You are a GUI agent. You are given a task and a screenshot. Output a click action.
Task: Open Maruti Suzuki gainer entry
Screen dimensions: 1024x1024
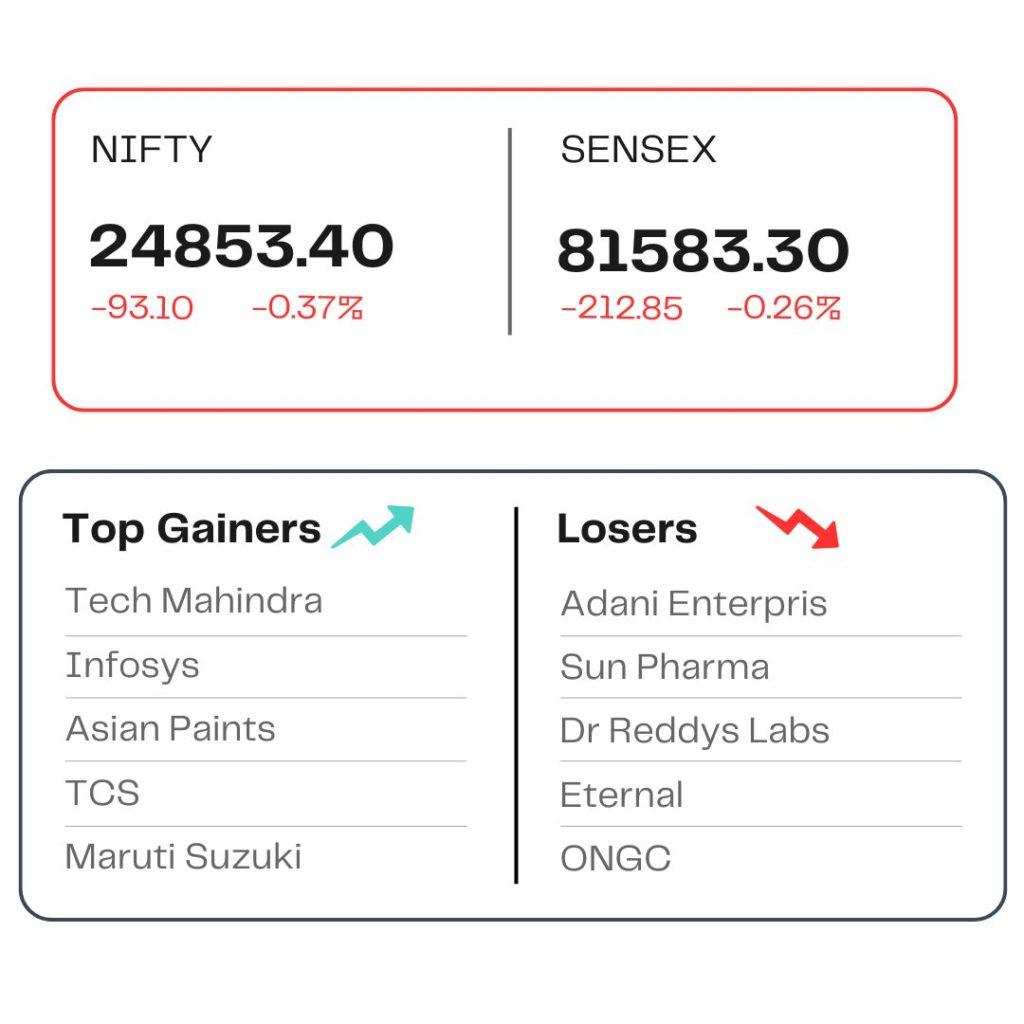[x=184, y=856]
